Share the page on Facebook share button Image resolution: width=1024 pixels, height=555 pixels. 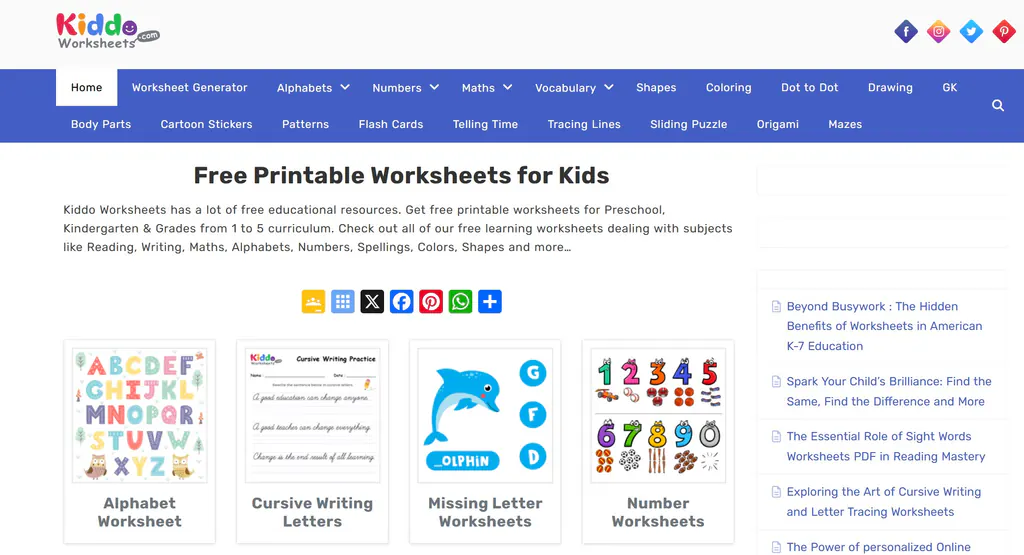402,302
